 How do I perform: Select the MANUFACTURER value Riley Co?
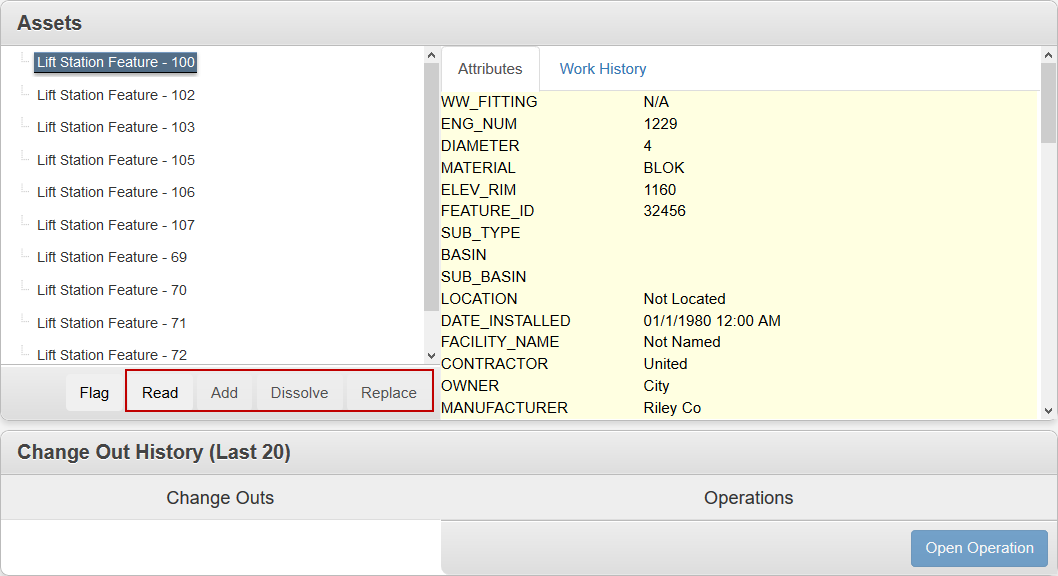point(672,408)
